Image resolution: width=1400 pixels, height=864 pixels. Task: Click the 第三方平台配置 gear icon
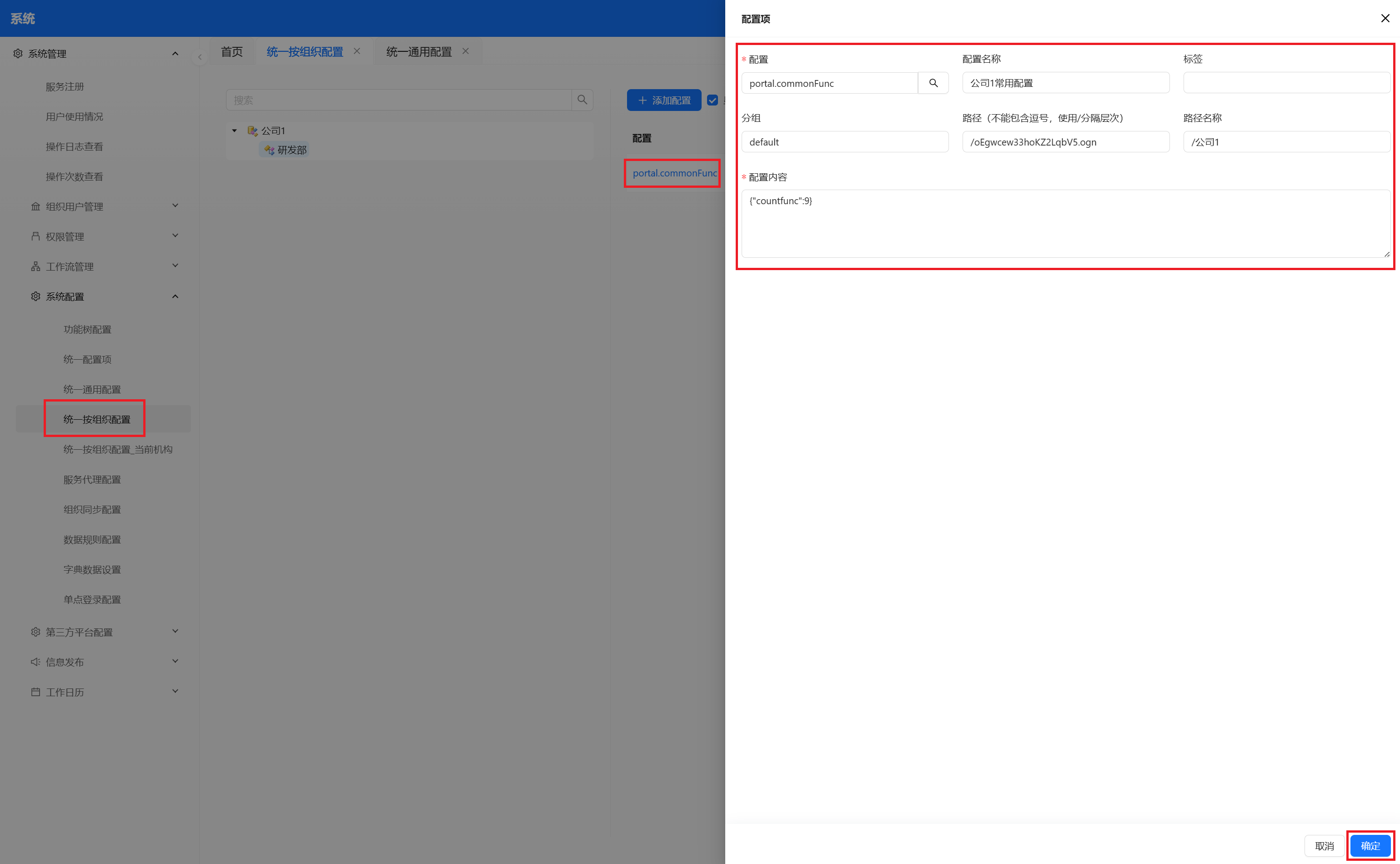(35, 632)
